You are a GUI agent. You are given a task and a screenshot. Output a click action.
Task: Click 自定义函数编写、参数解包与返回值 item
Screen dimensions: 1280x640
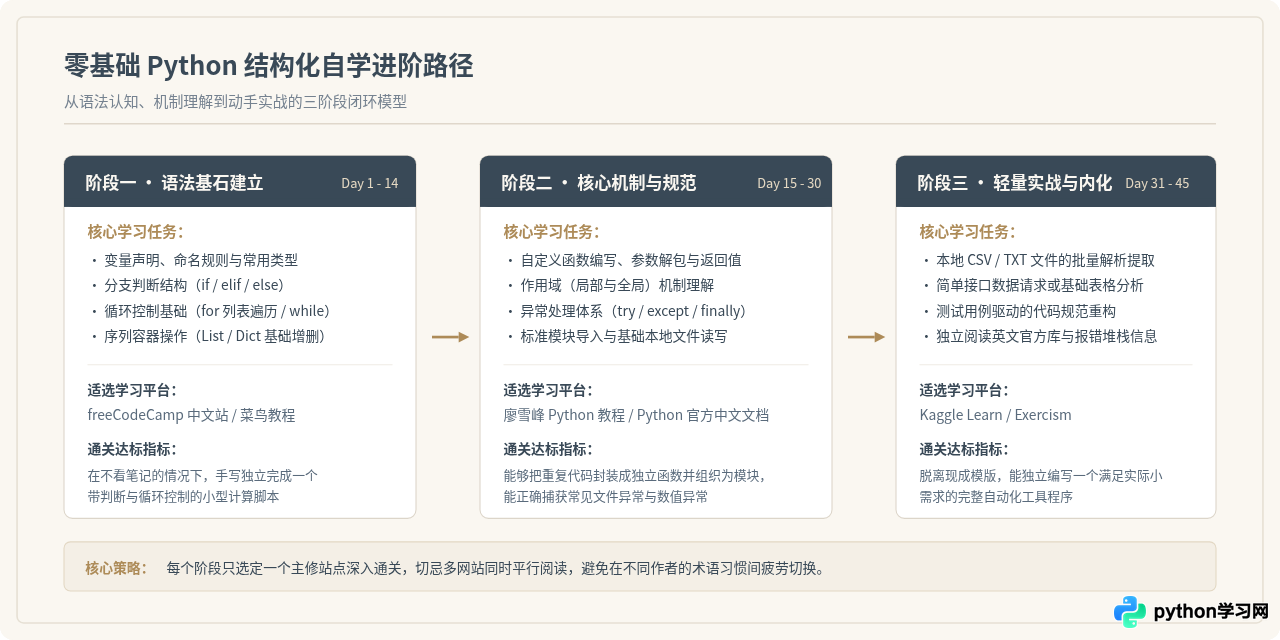[629, 260]
